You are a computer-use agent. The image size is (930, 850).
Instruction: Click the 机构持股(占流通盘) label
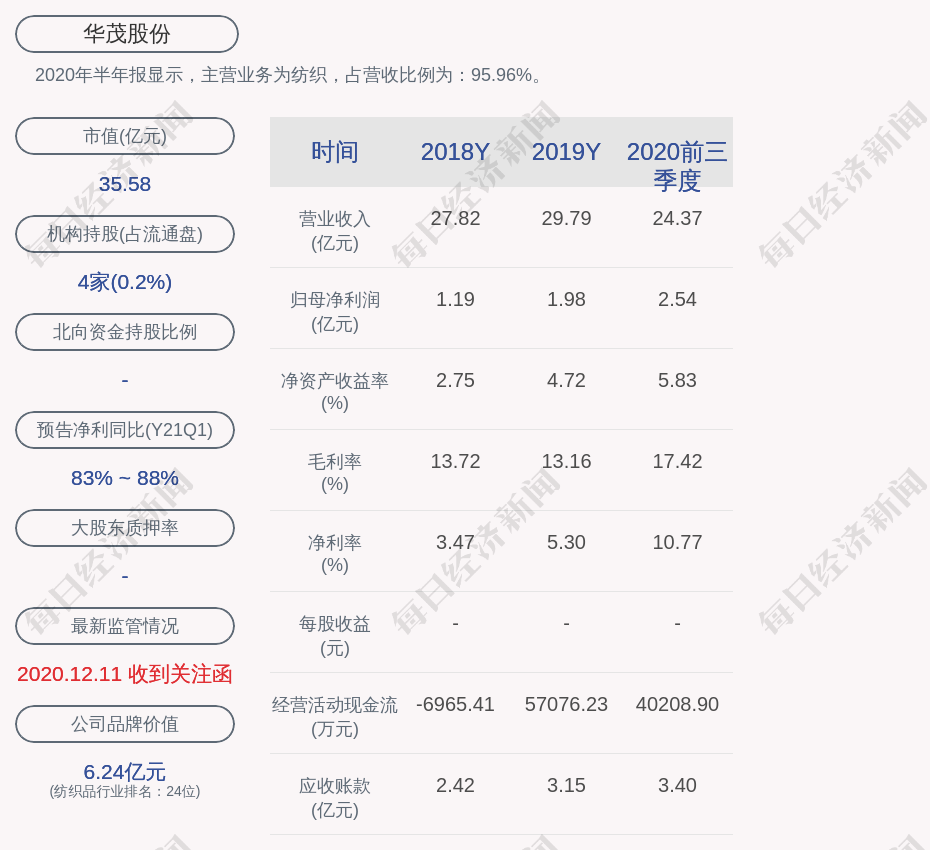125,234
